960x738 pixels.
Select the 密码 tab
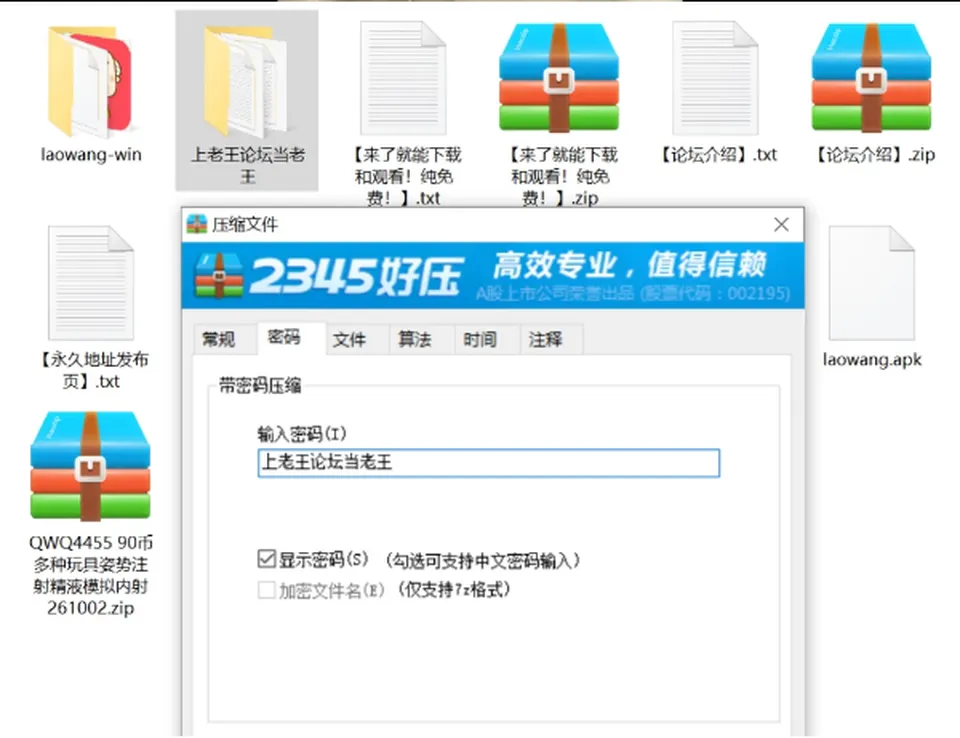pyautogui.click(x=284, y=337)
